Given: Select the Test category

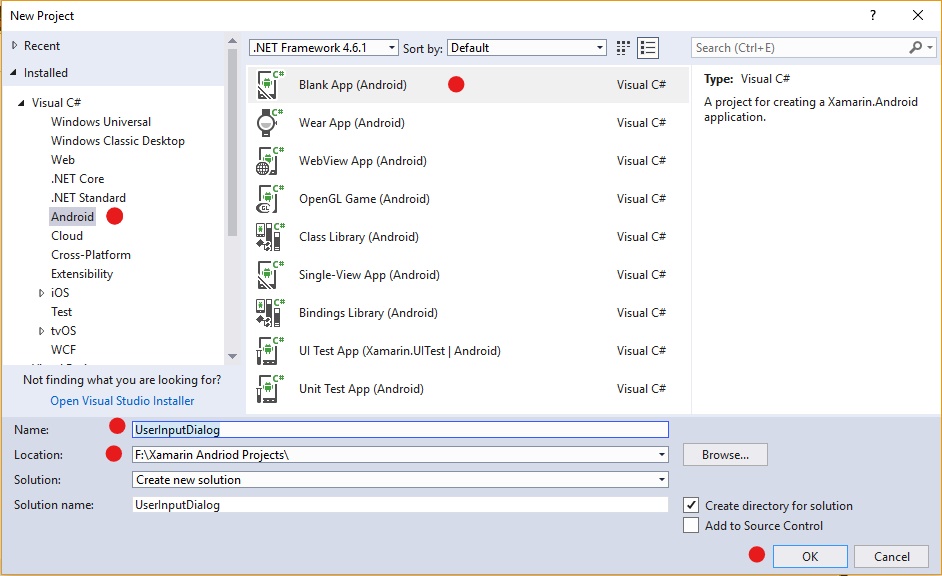Looking at the screenshot, I should (x=61, y=312).
